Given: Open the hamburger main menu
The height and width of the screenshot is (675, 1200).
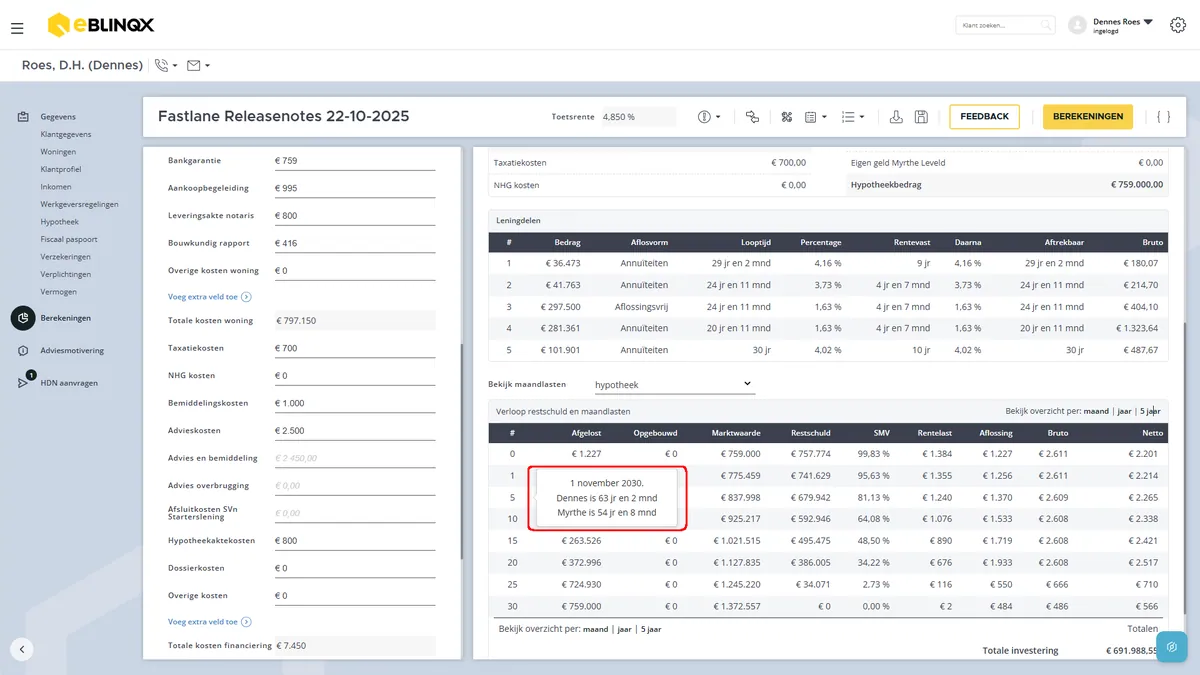Looking at the screenshot, I should coord(17,28).
